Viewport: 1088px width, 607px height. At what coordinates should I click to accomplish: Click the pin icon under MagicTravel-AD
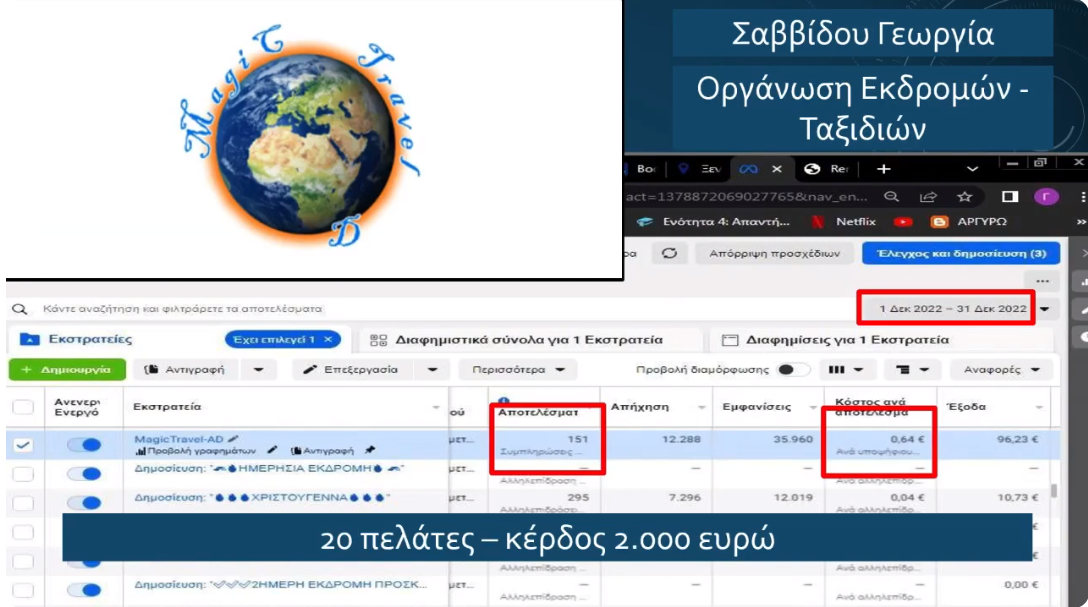370,451
